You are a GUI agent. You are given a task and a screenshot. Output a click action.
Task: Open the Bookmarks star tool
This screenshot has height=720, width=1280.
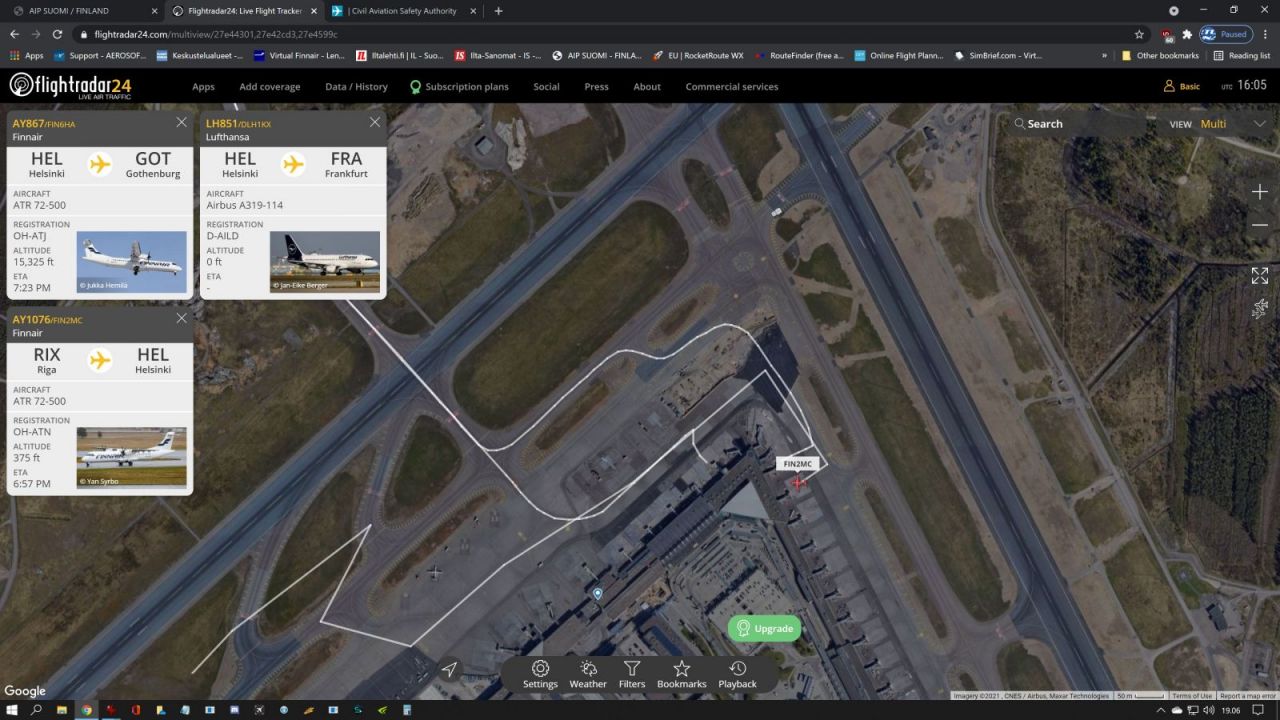[682, 674]
